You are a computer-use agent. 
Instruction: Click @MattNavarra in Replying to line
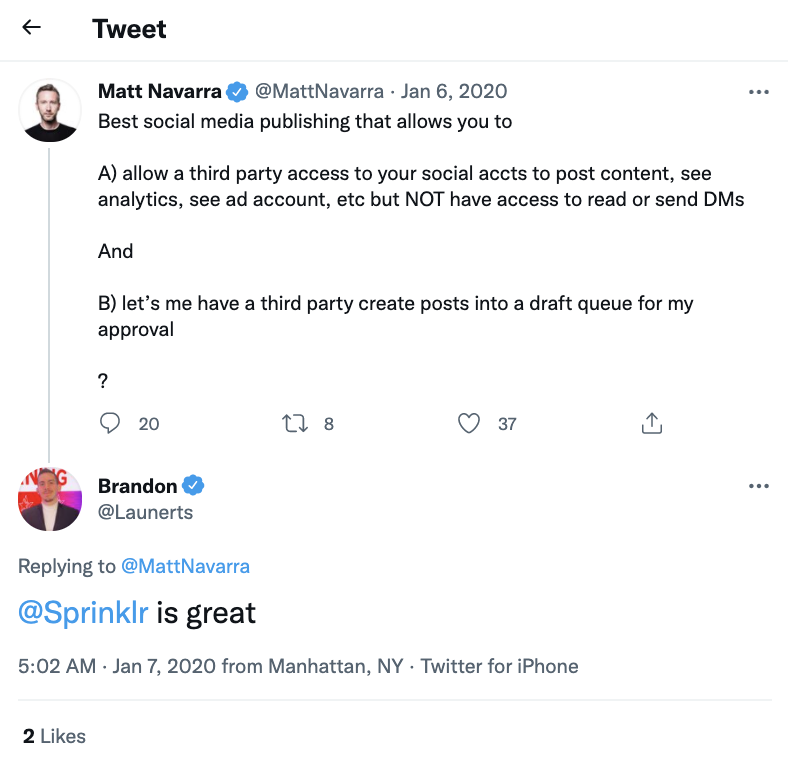point(185,566)
